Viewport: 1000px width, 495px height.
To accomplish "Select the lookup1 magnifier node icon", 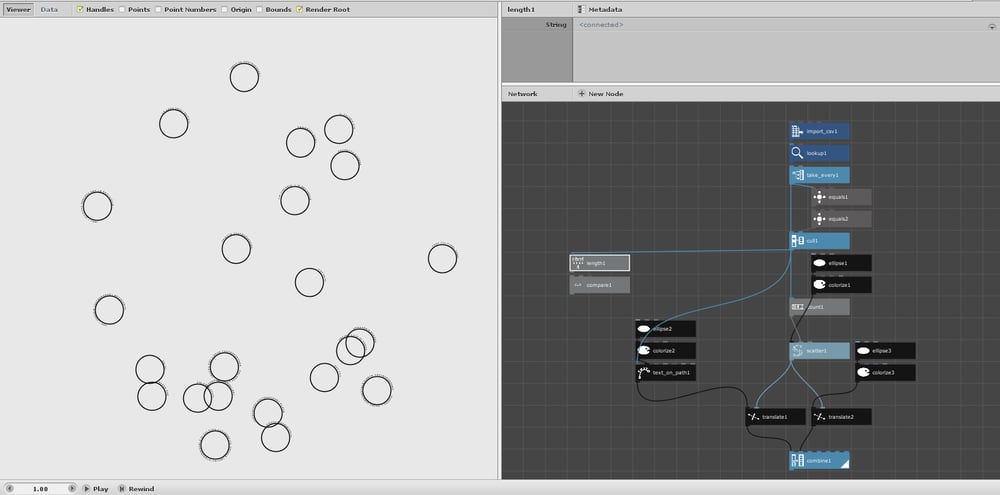I will (797, 153).
